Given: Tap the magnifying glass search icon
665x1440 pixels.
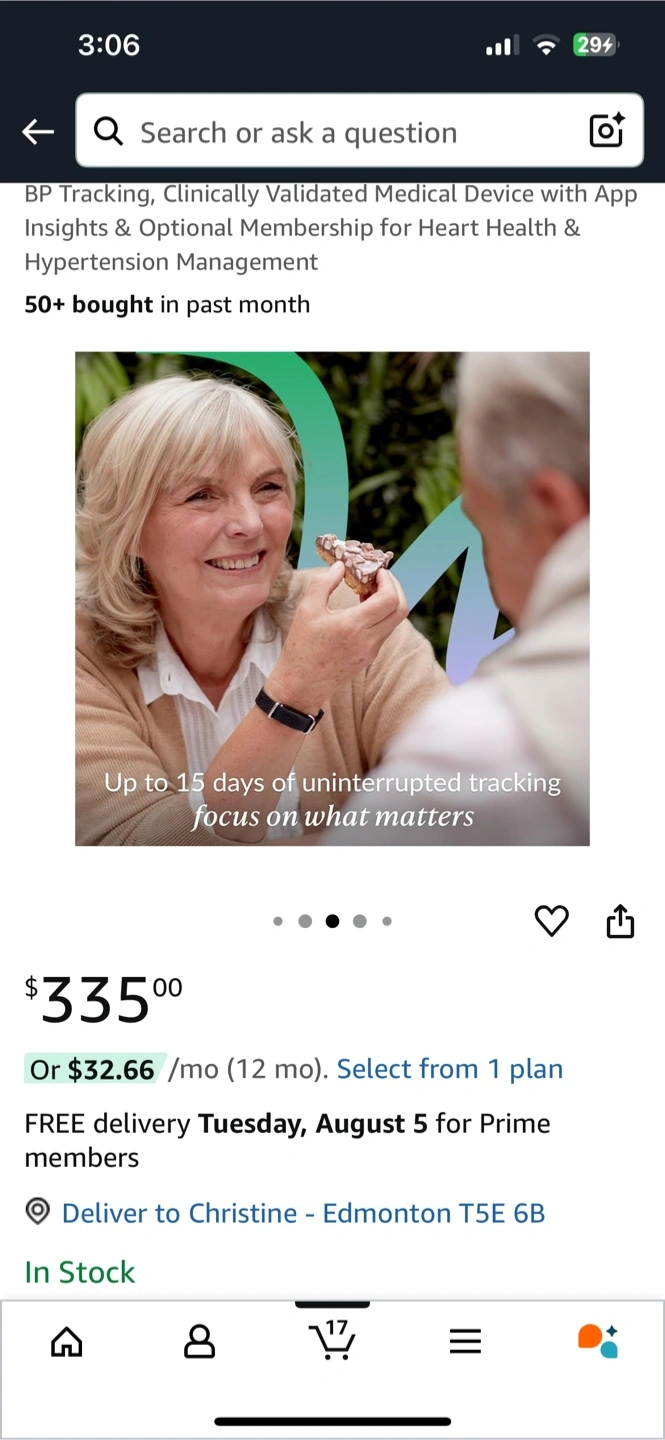Looking at the screenshot, I should point(108,132).
